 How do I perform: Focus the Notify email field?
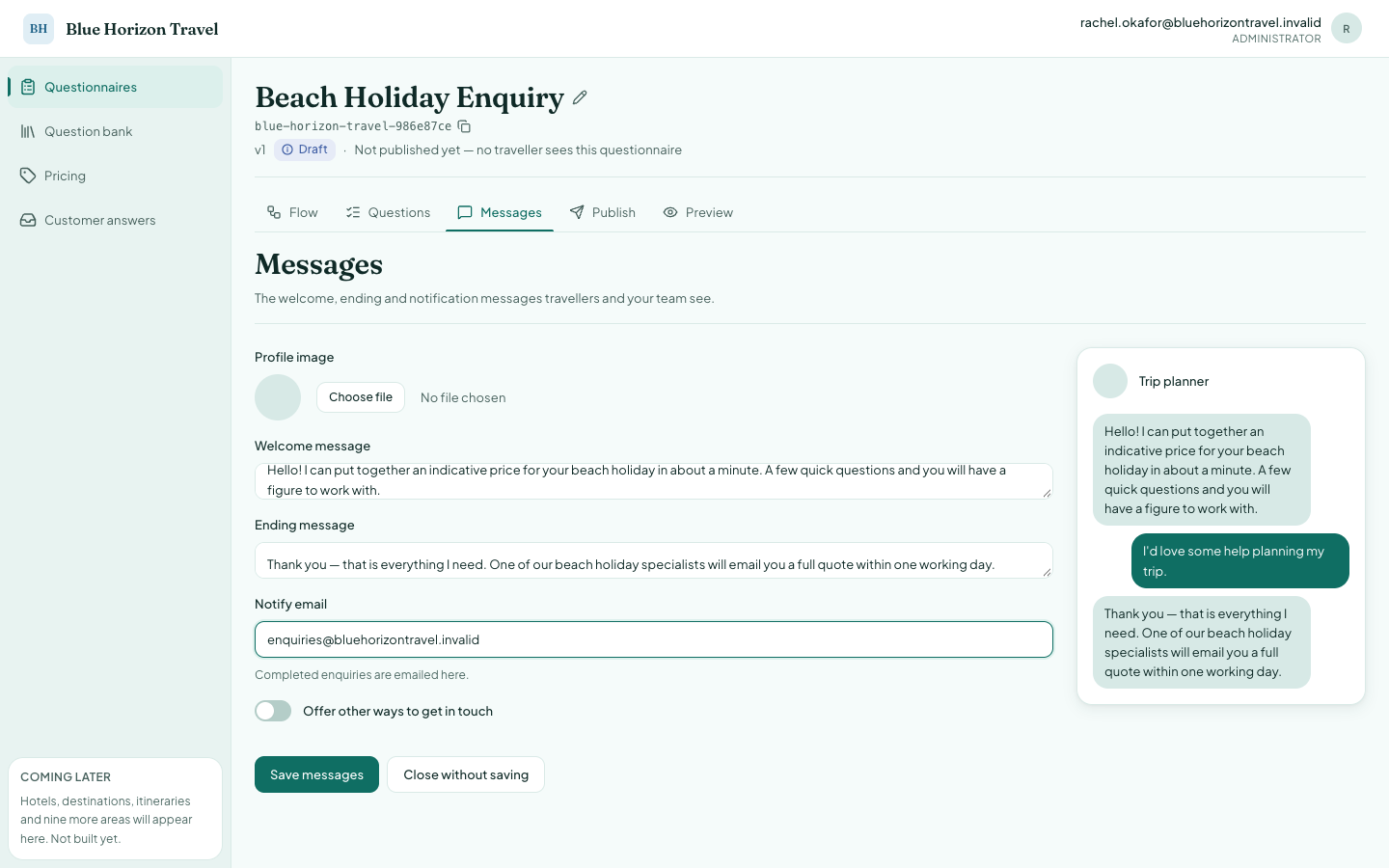(x=654, y=639)
